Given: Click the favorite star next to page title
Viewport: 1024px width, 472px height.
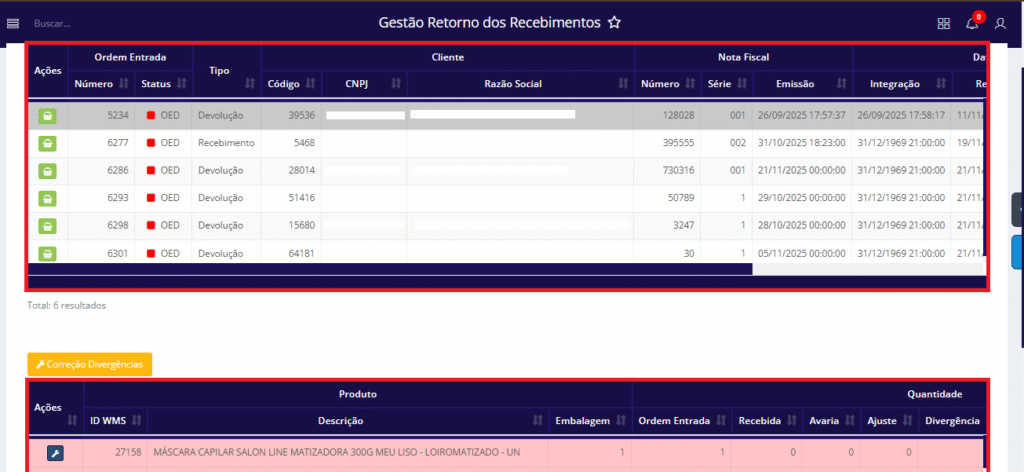Looking at the screenshot, I should (615, 22).
